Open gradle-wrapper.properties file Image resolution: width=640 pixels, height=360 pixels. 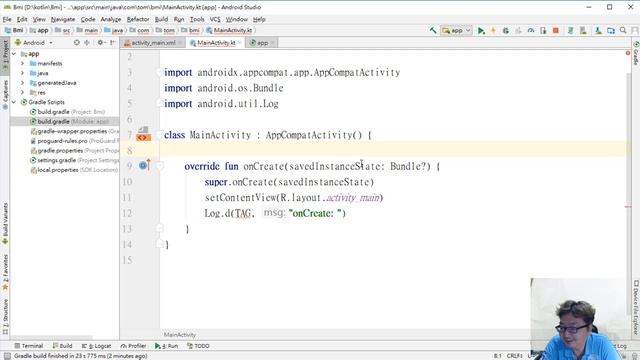click(74, 131)
